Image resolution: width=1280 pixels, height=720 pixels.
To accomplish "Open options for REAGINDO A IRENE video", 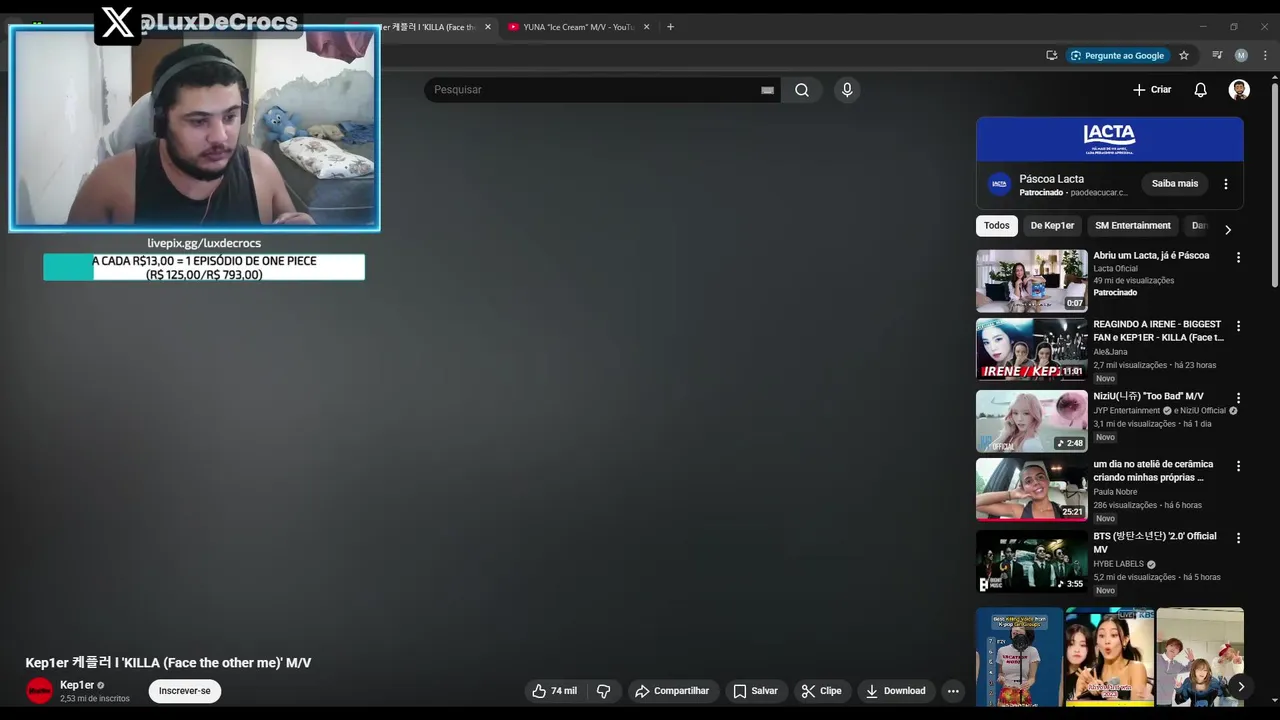I will [x=1238, y=326].
